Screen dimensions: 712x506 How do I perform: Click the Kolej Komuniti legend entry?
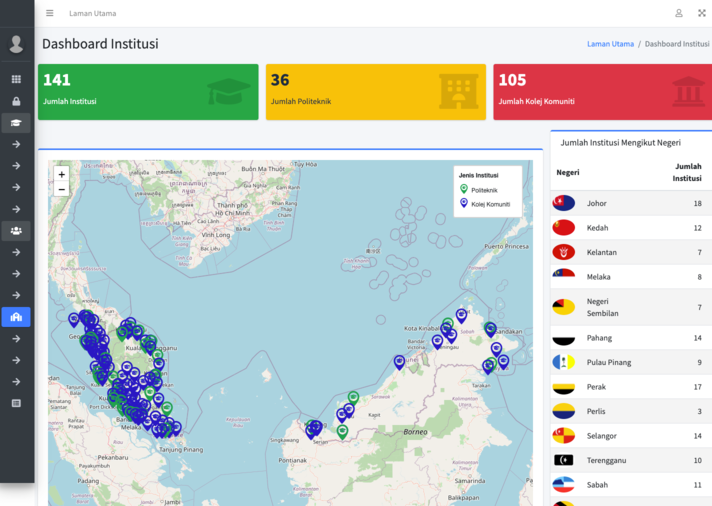pos(489,204)
